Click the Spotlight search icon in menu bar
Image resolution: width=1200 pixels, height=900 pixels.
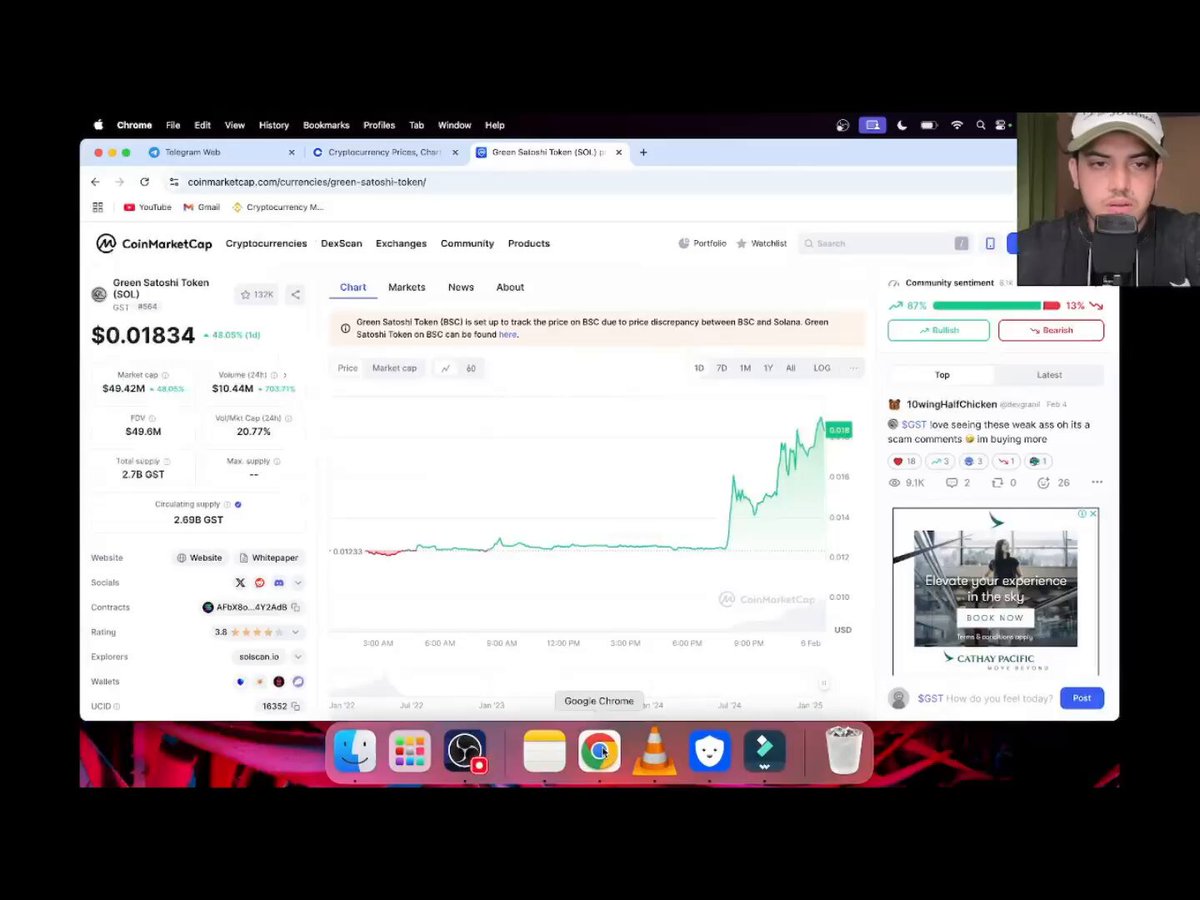click(981, 125)
